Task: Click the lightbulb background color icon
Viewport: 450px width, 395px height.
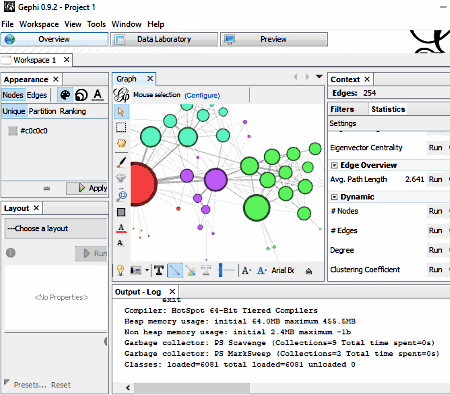Action: (121, 270)
